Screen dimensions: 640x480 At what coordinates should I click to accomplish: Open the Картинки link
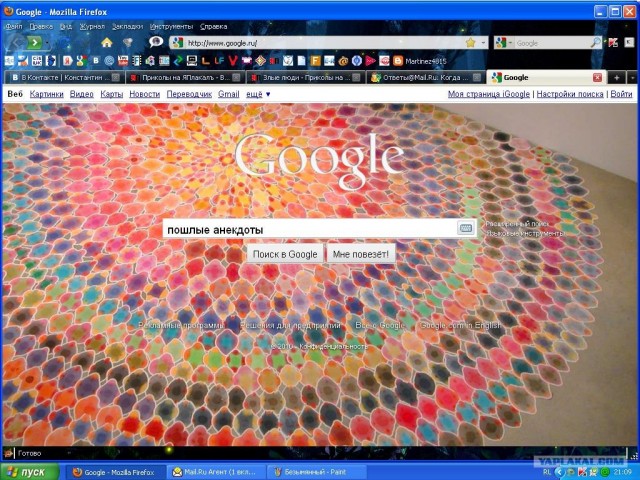coord(47,94)
